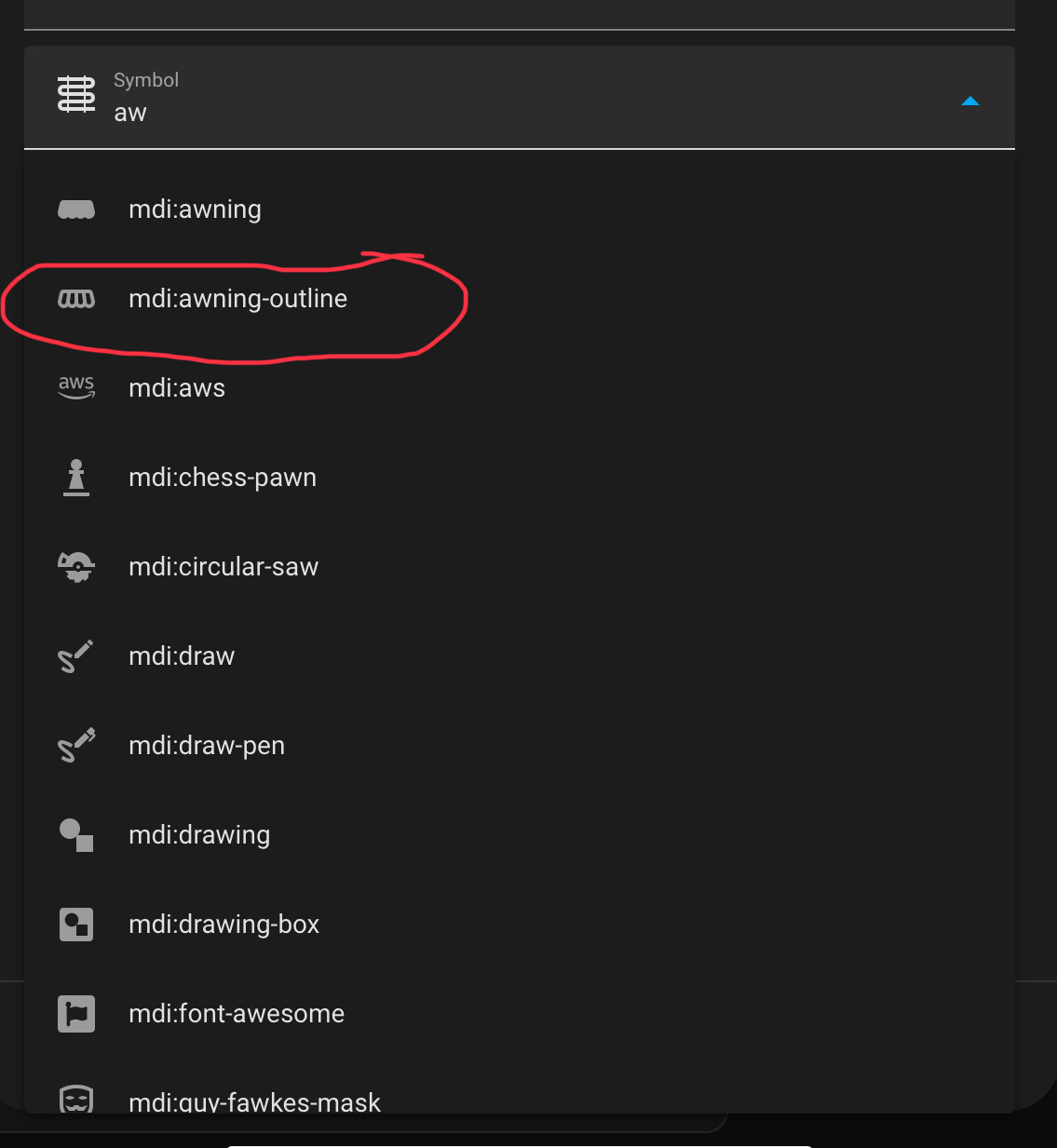This screenshot has width=1057, height=1148.
Task: Pick mdi:guy-fawkes-mask at the list bottom
Action: [254, 1101]
